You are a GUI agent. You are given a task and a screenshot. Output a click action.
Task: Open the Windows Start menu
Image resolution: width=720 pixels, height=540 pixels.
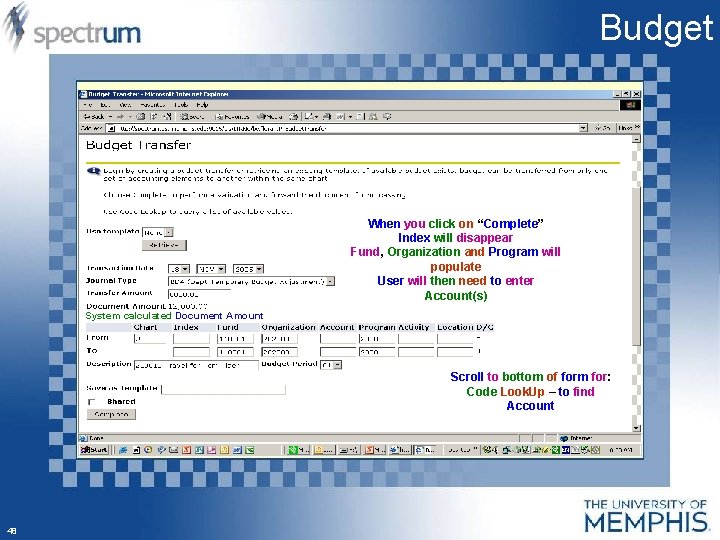point(94,450)
